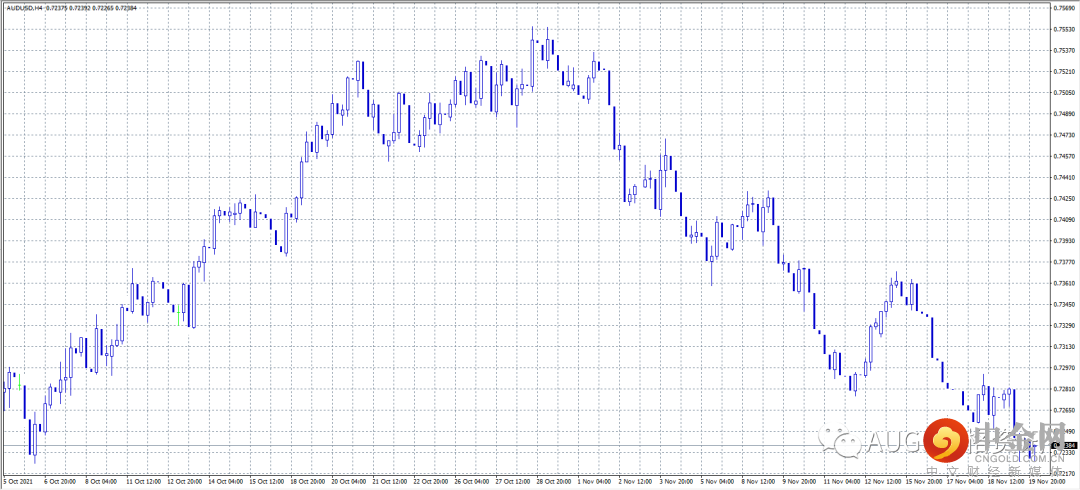The image size is (1080, 490).
Task: Click the 0.73290 price axis label
Action: [1065, 326]
